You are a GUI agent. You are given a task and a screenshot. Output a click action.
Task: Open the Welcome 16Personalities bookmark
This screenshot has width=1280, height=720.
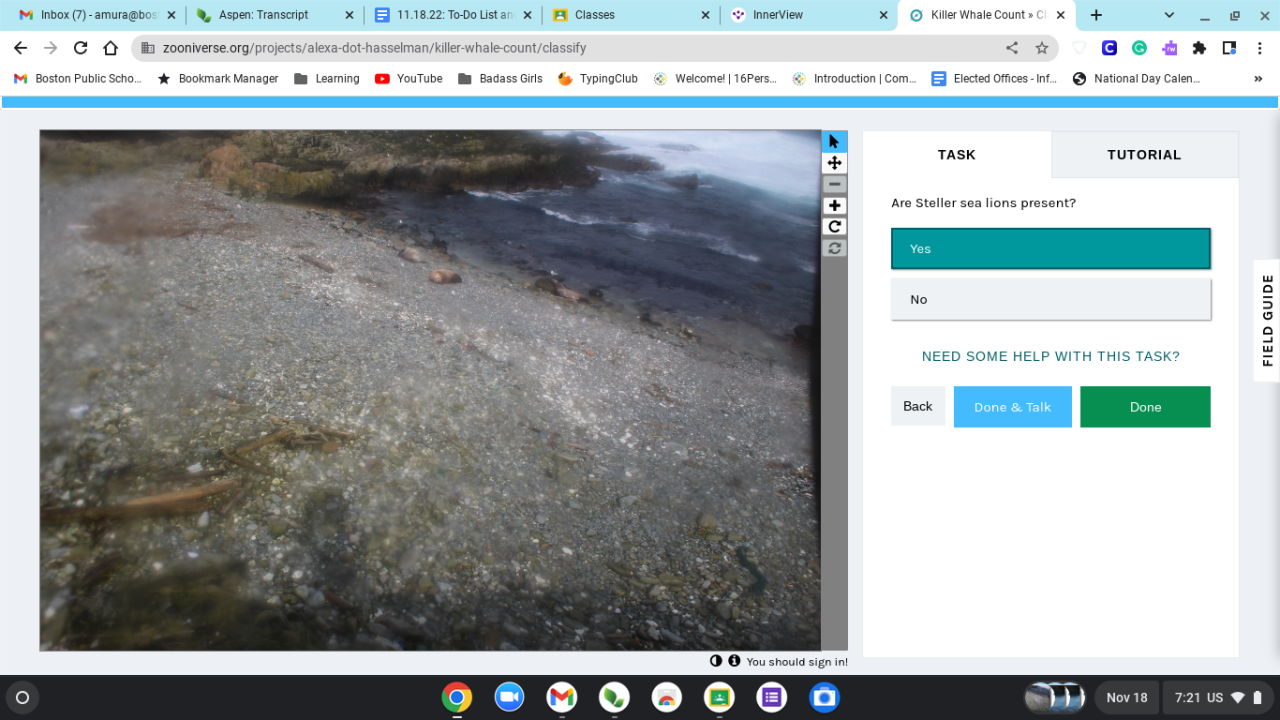click(x=715, y=79)
